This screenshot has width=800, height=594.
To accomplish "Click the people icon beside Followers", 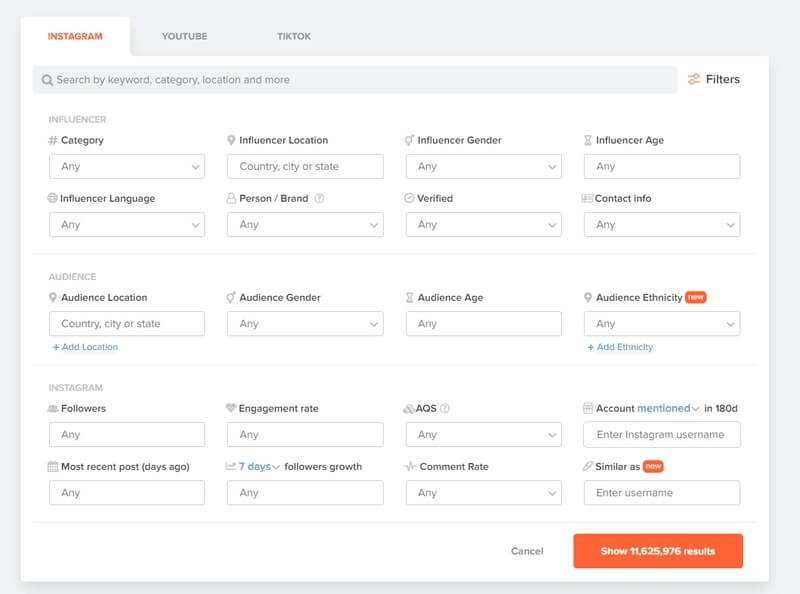I will pyautogui.click(x=53, y=408).
